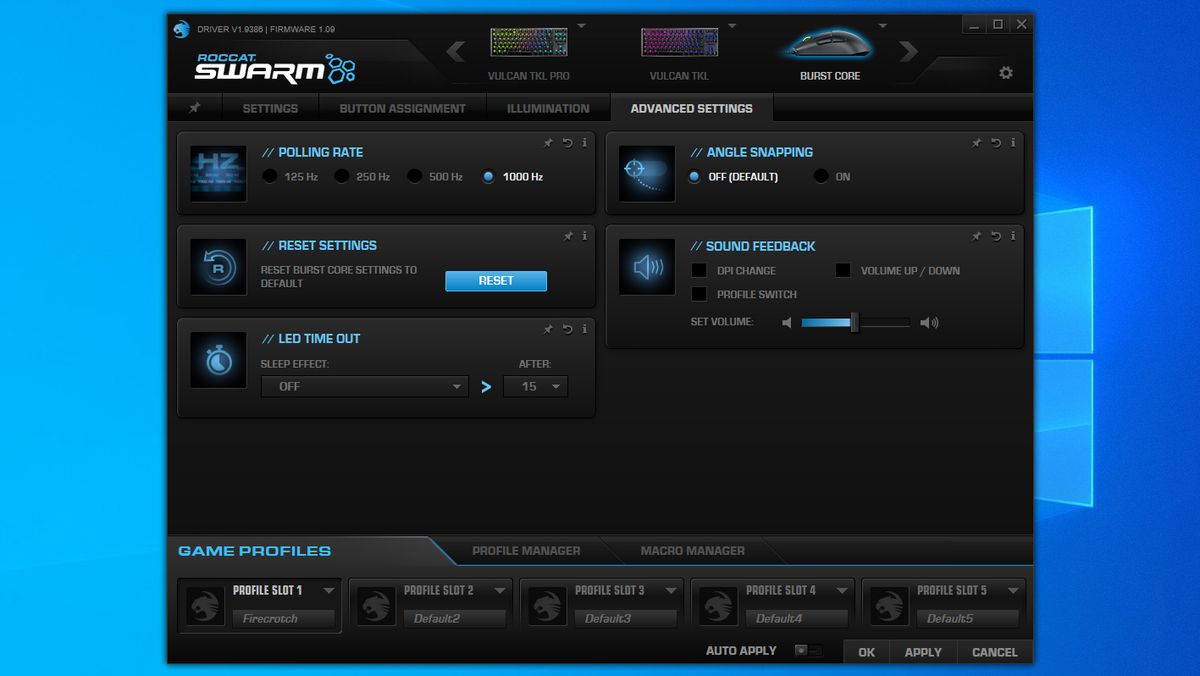Click the pin tab icon left of Settings
This screenshot has height=676, width=1200.
195,108
